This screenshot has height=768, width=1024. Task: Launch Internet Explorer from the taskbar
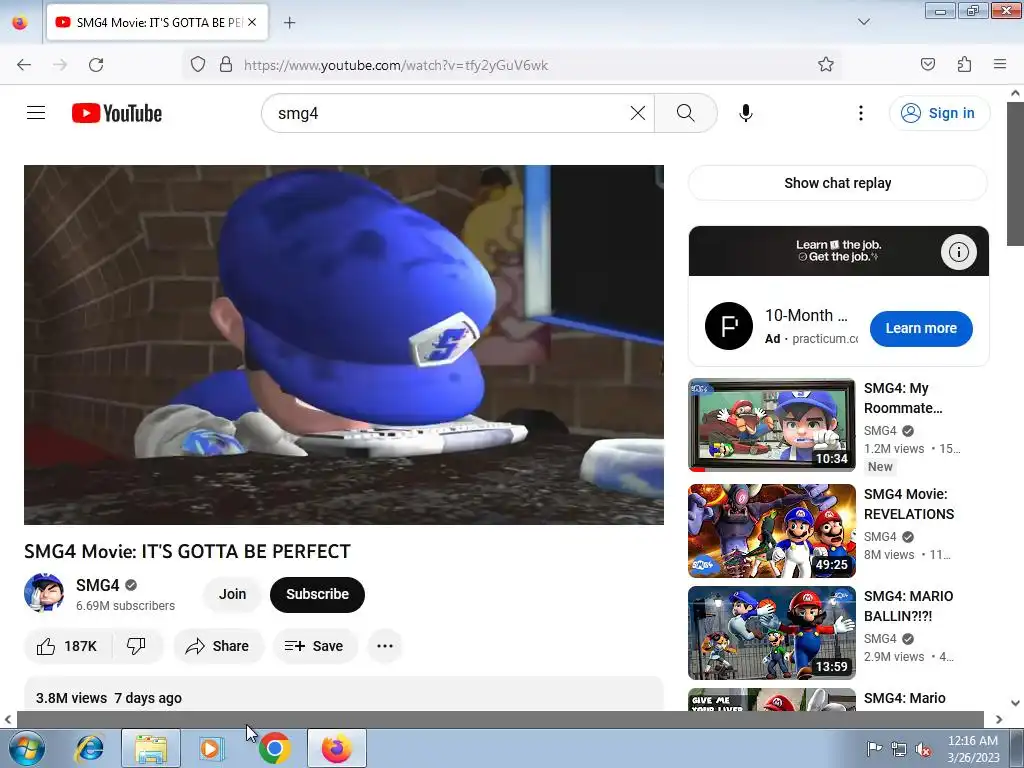point(89,748)
